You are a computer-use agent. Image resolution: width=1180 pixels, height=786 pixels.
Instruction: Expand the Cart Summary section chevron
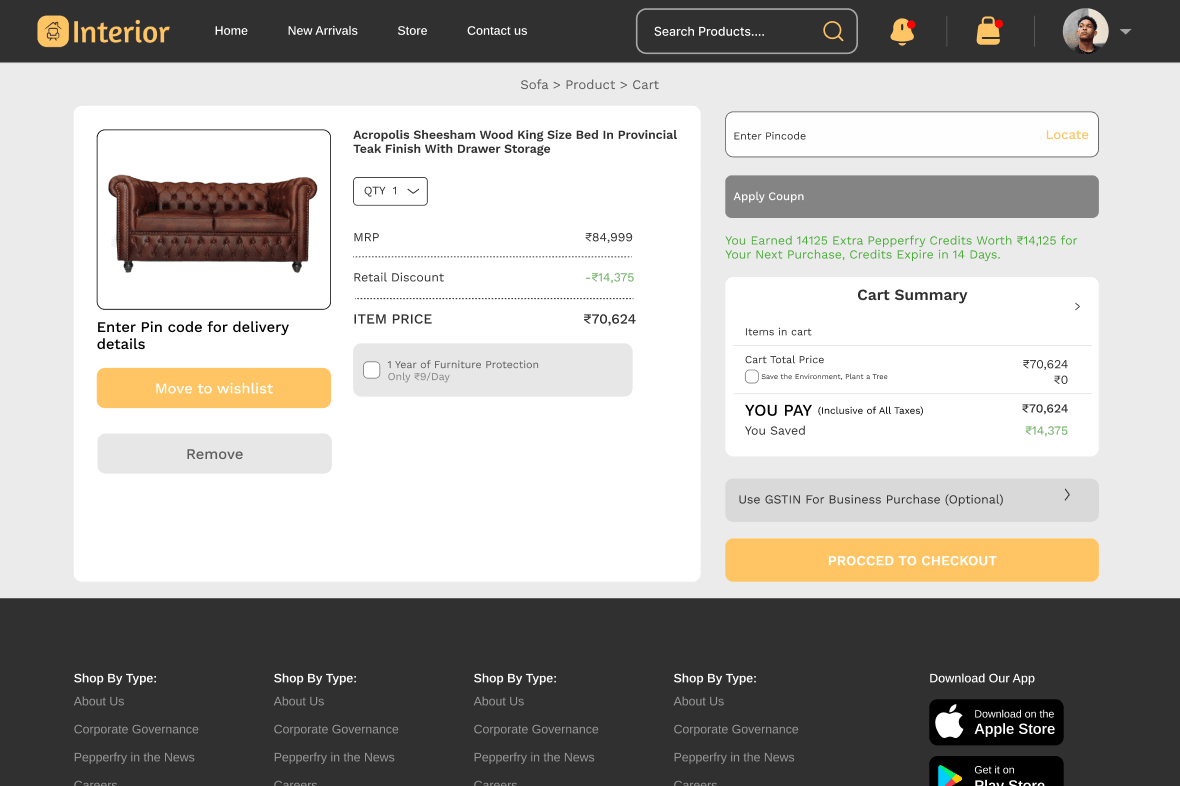click(1077, 306)
